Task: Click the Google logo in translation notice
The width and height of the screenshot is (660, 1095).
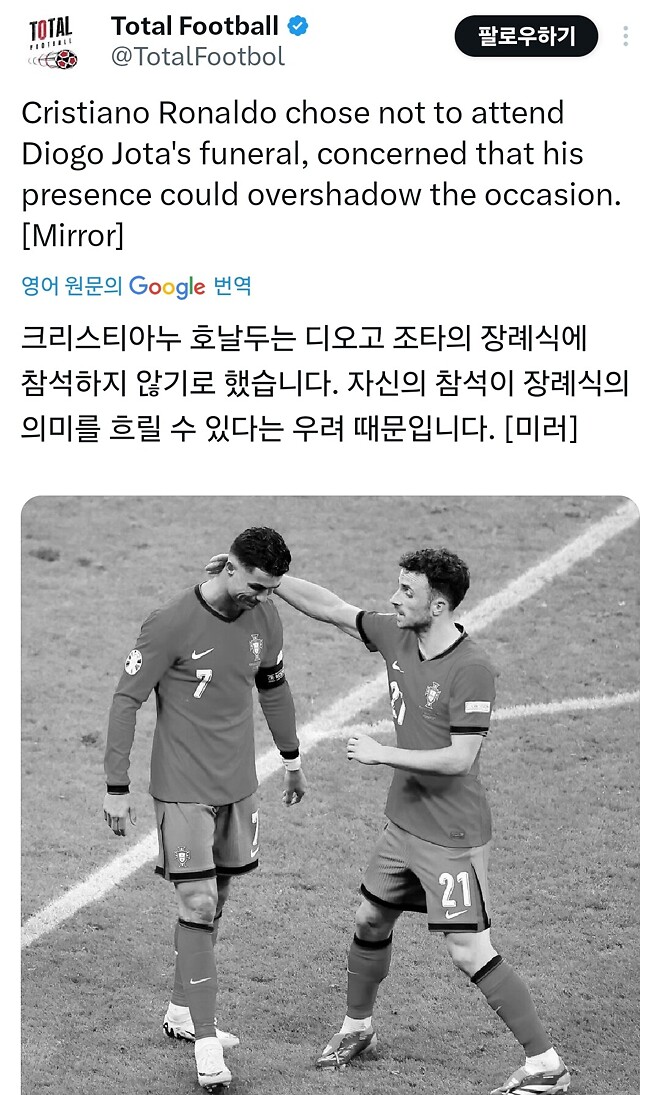Action: 167,286
